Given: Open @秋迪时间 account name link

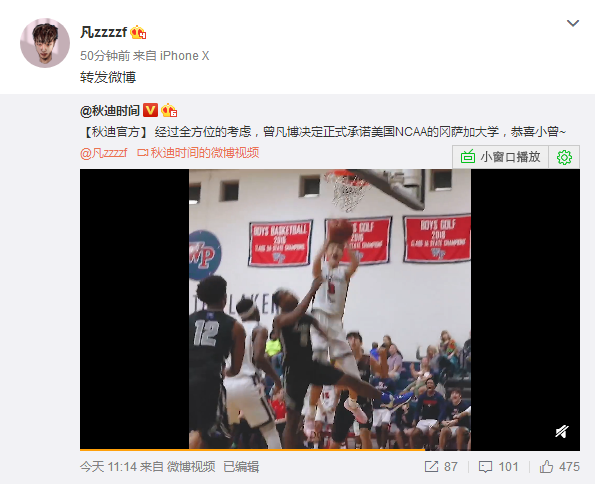Looking at the screenshot, I should click(110, 111).
